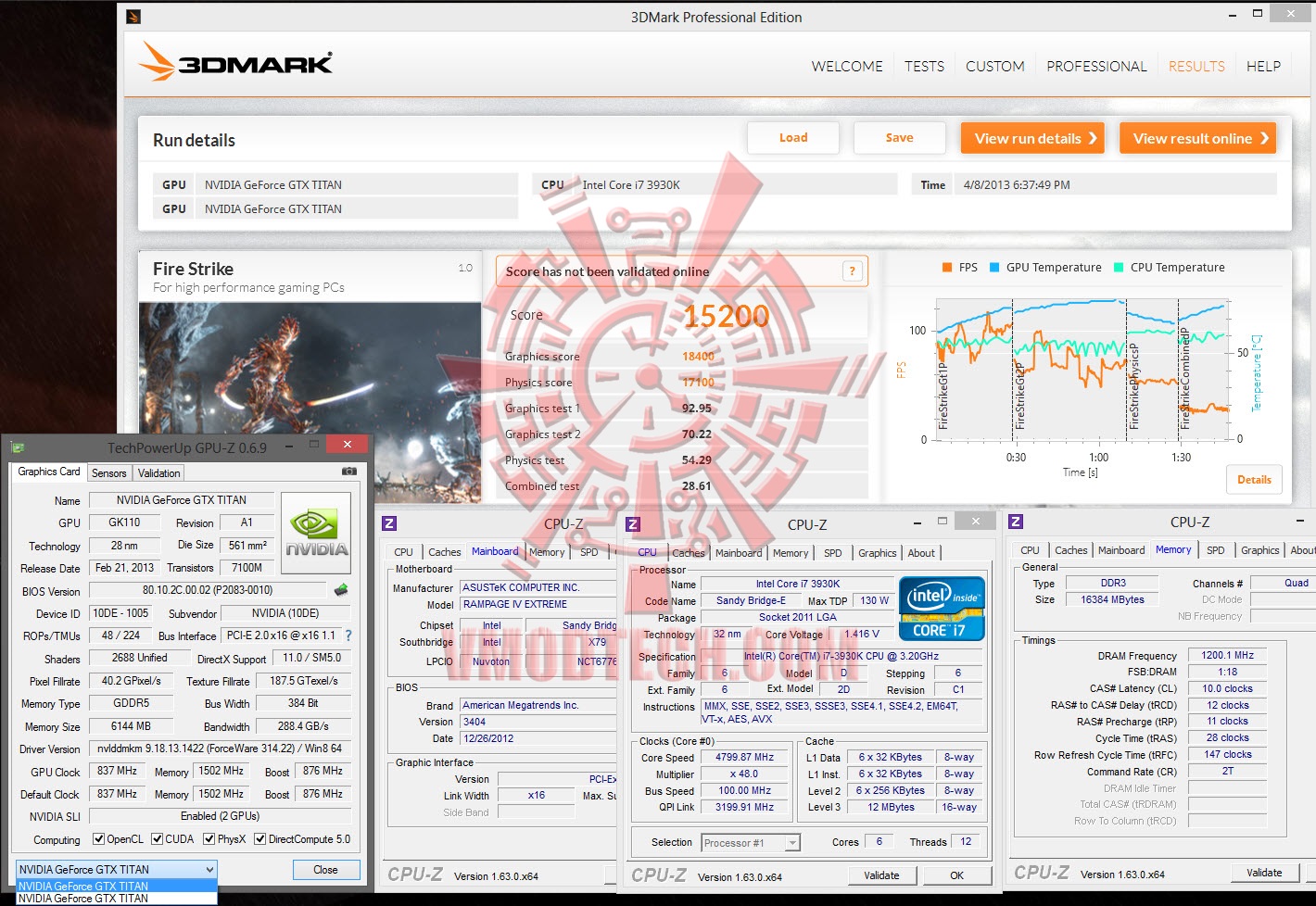Click the 3DMark logo in the header
The image size is (1316, 906).
[x=235, y=62]
